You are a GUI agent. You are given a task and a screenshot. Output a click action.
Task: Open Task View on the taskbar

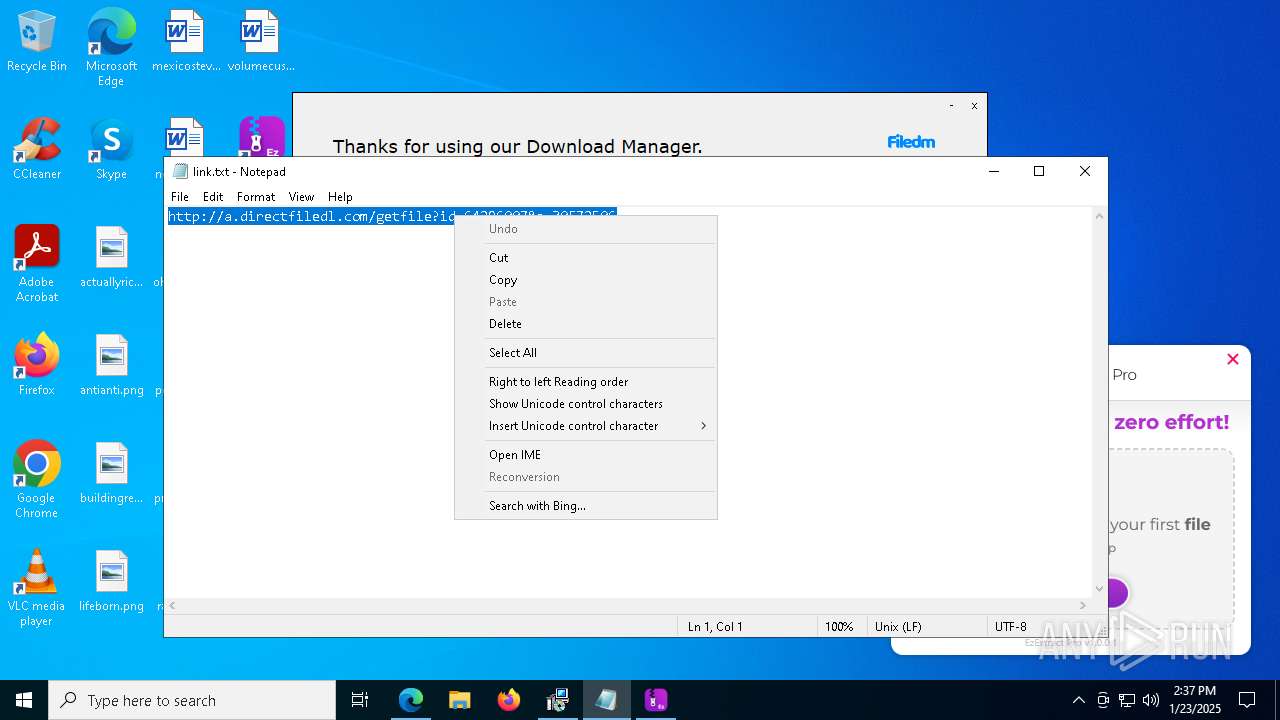pos(360,700)
